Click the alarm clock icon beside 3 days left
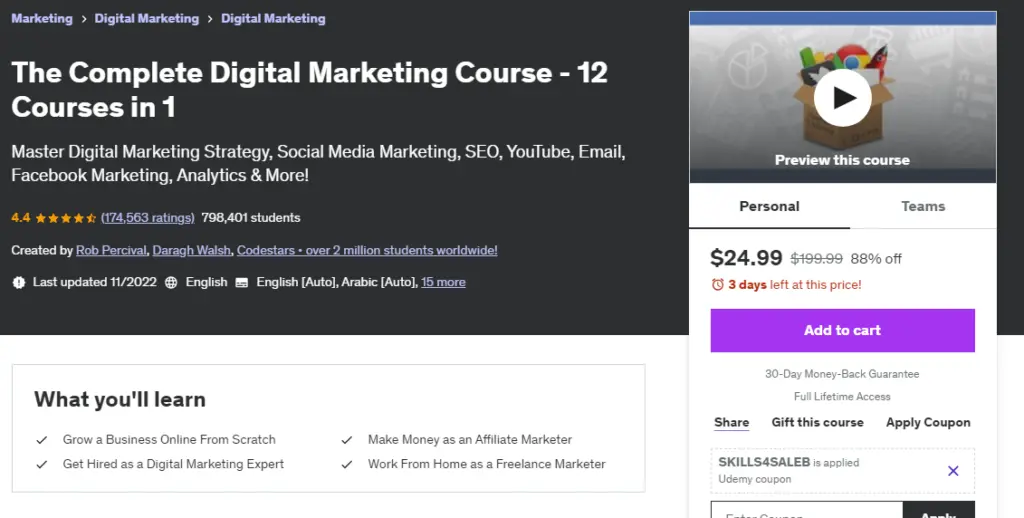This screenshot has height=518, width=1024. [x=717, y=285]
